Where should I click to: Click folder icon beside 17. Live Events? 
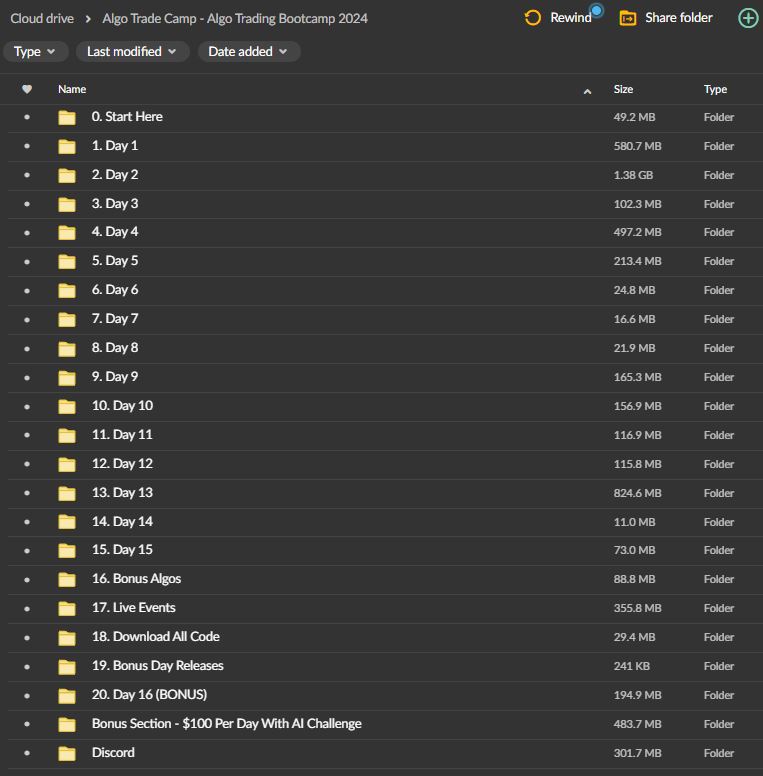click(67, 608)
